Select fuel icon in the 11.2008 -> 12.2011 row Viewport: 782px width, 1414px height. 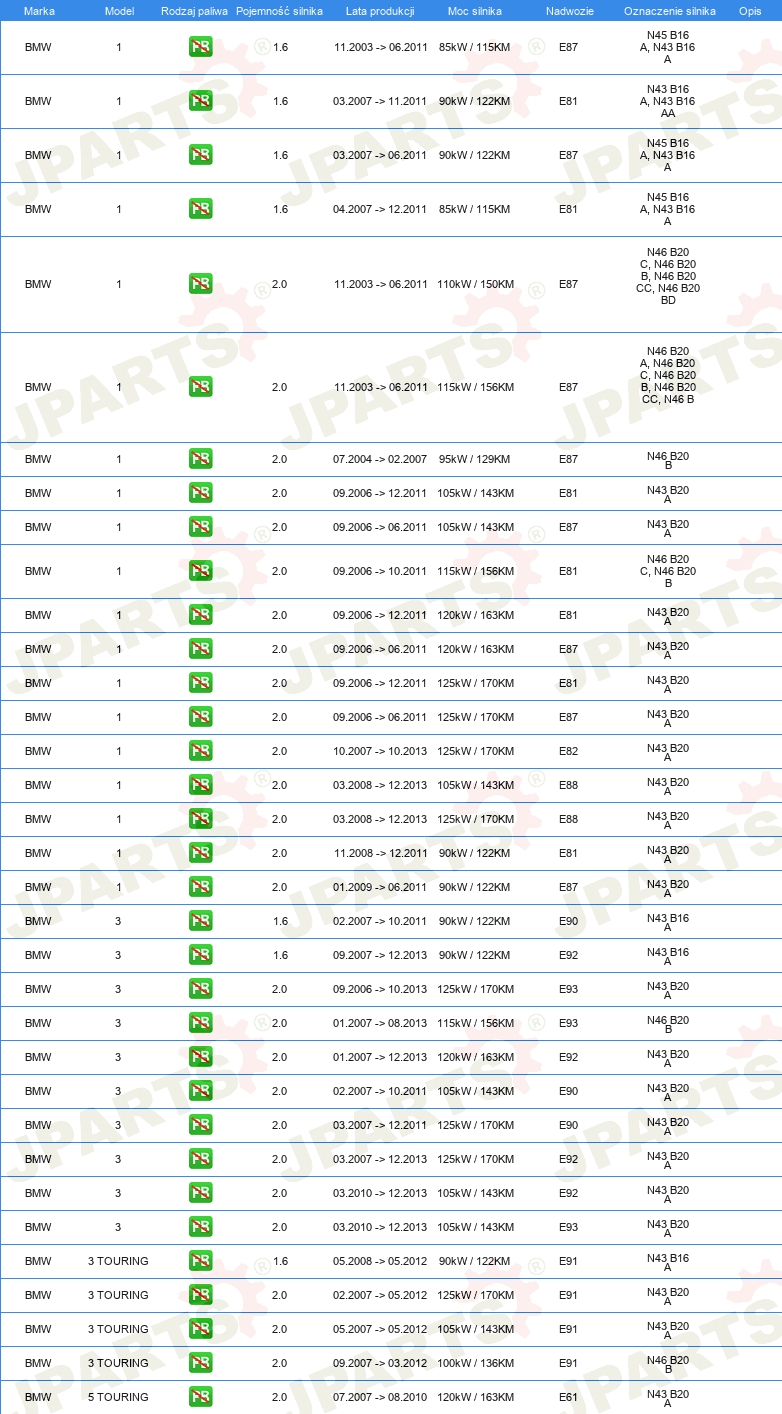point(200,853)
